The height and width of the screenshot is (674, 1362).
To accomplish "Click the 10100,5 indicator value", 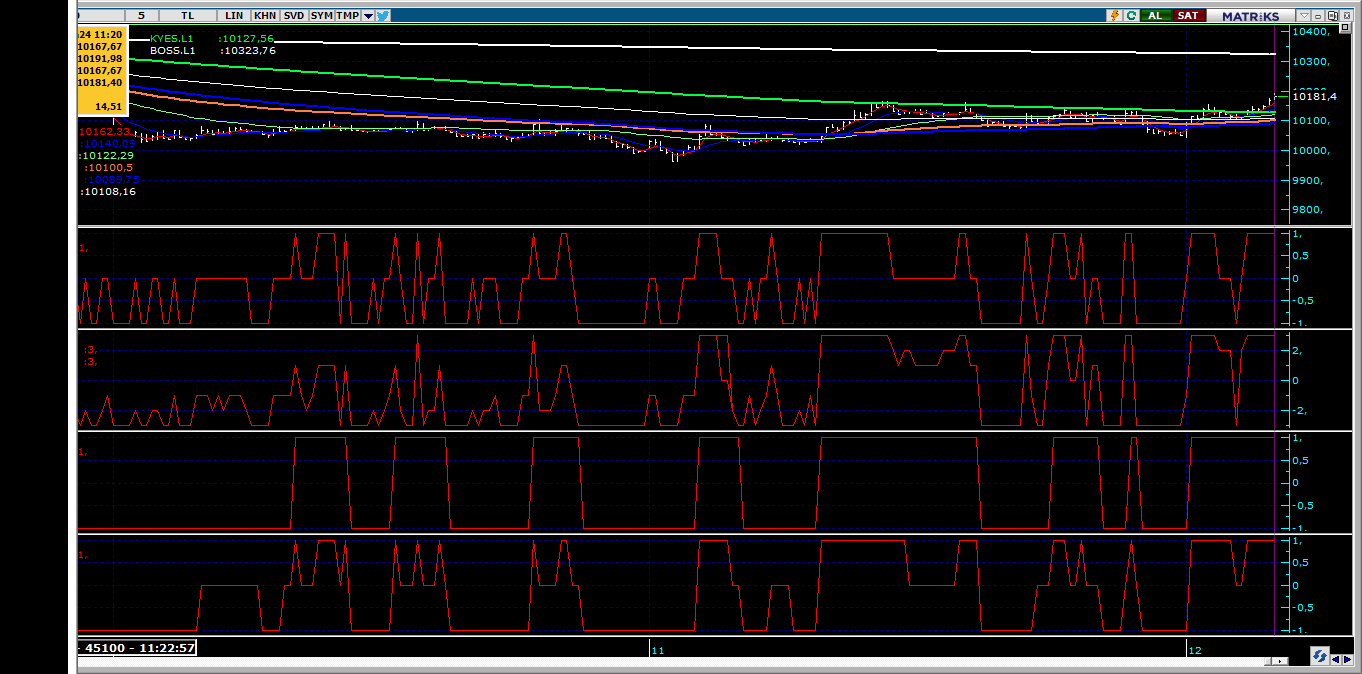I will click(x=110, y=168).
